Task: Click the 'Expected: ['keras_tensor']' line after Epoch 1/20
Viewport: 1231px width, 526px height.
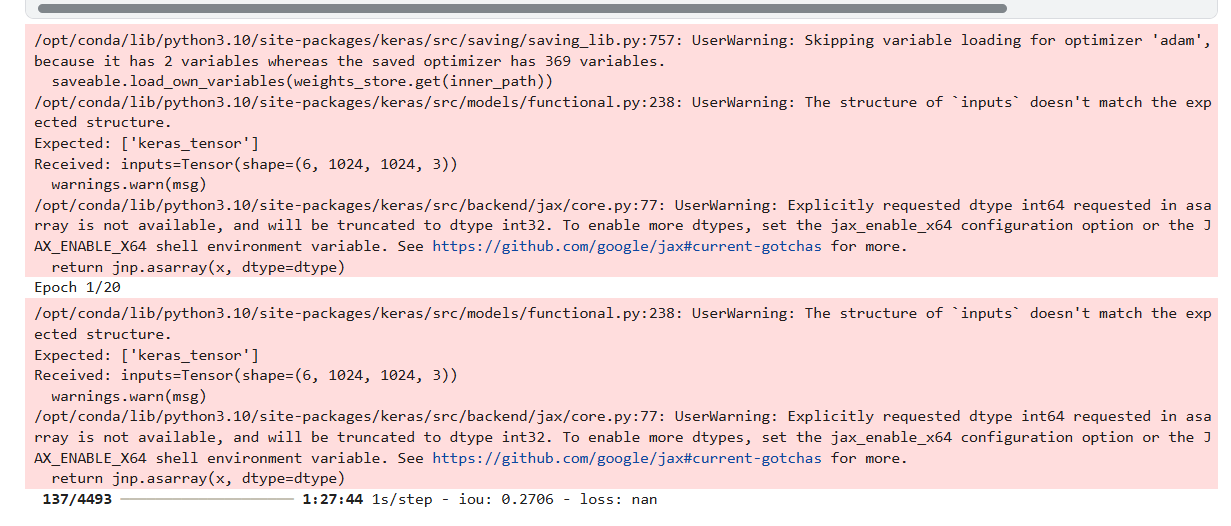Action: point(146,355)
